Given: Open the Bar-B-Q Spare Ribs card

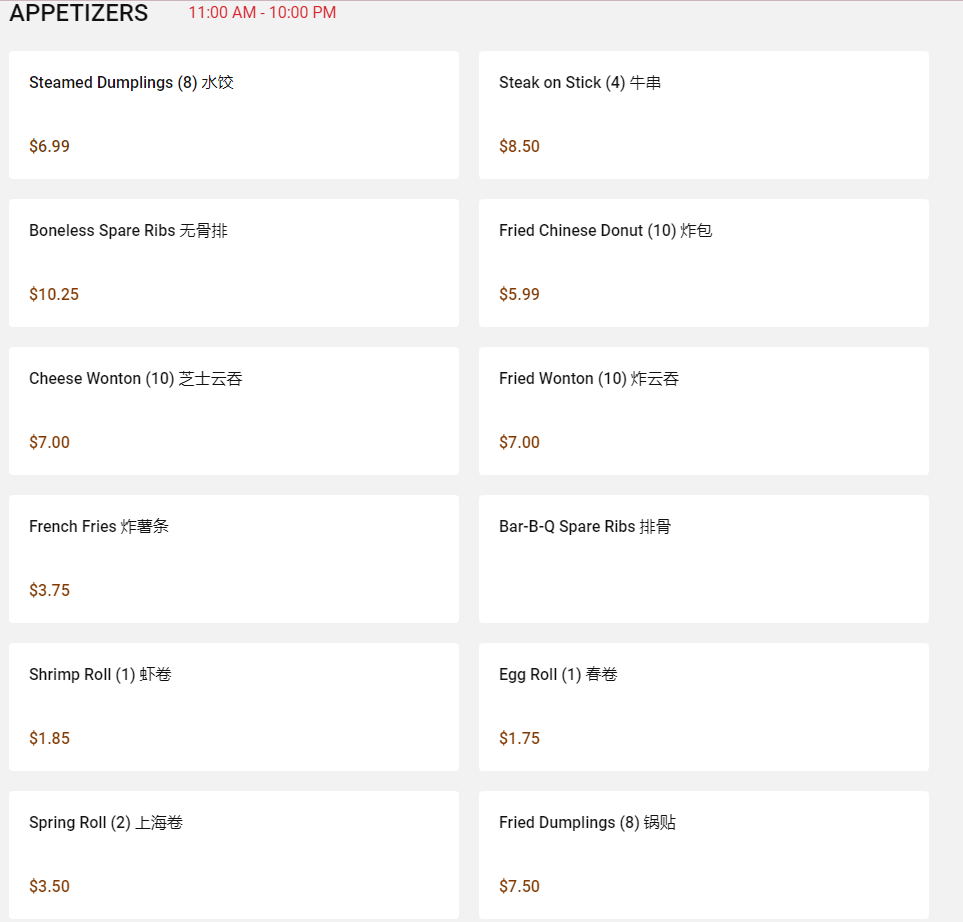Looking at the screenshot, I should (x=703, y=559).
